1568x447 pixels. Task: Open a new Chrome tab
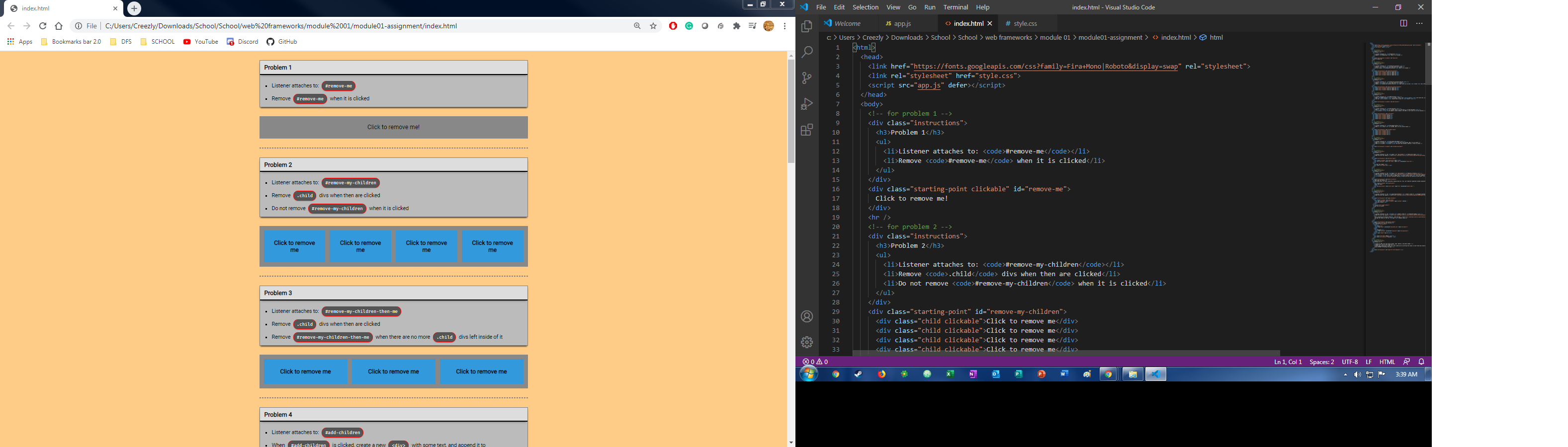click(135, 8)
